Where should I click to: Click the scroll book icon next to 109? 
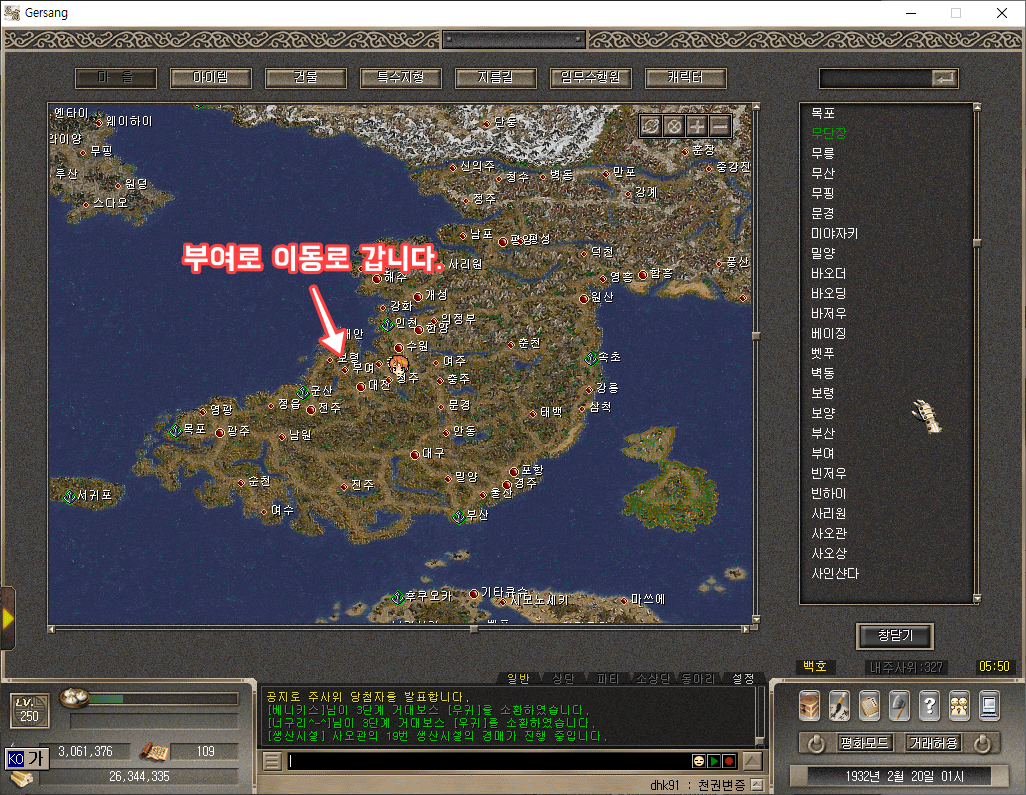click(x=155, y=752)
